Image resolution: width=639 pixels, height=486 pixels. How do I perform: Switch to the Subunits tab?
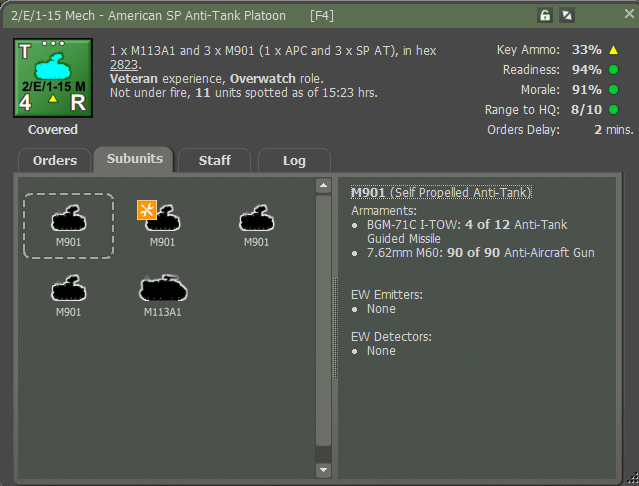(134, 159)
